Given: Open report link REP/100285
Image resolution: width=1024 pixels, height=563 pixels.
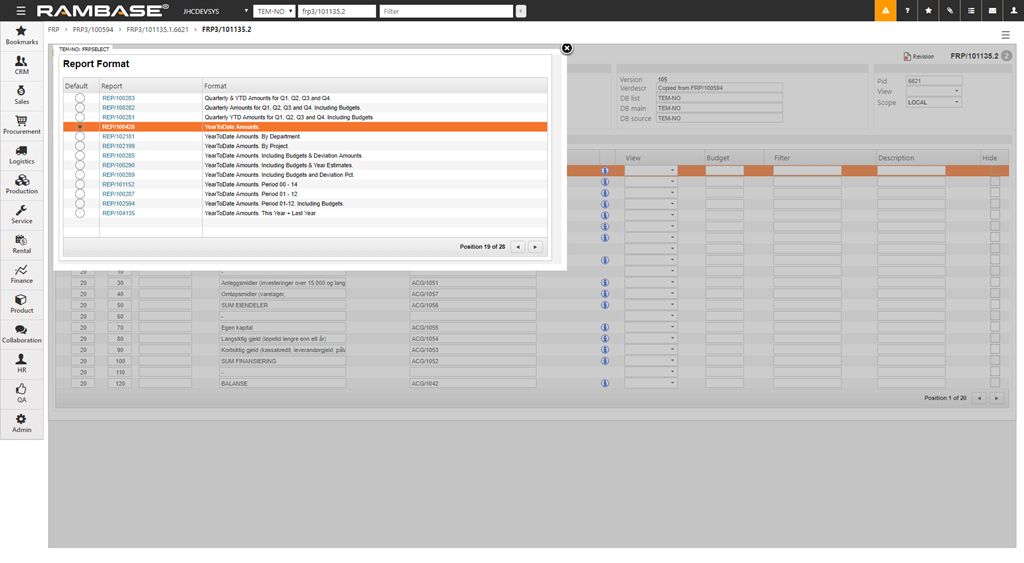Looking at the screenshot, I should pos(118,156).
